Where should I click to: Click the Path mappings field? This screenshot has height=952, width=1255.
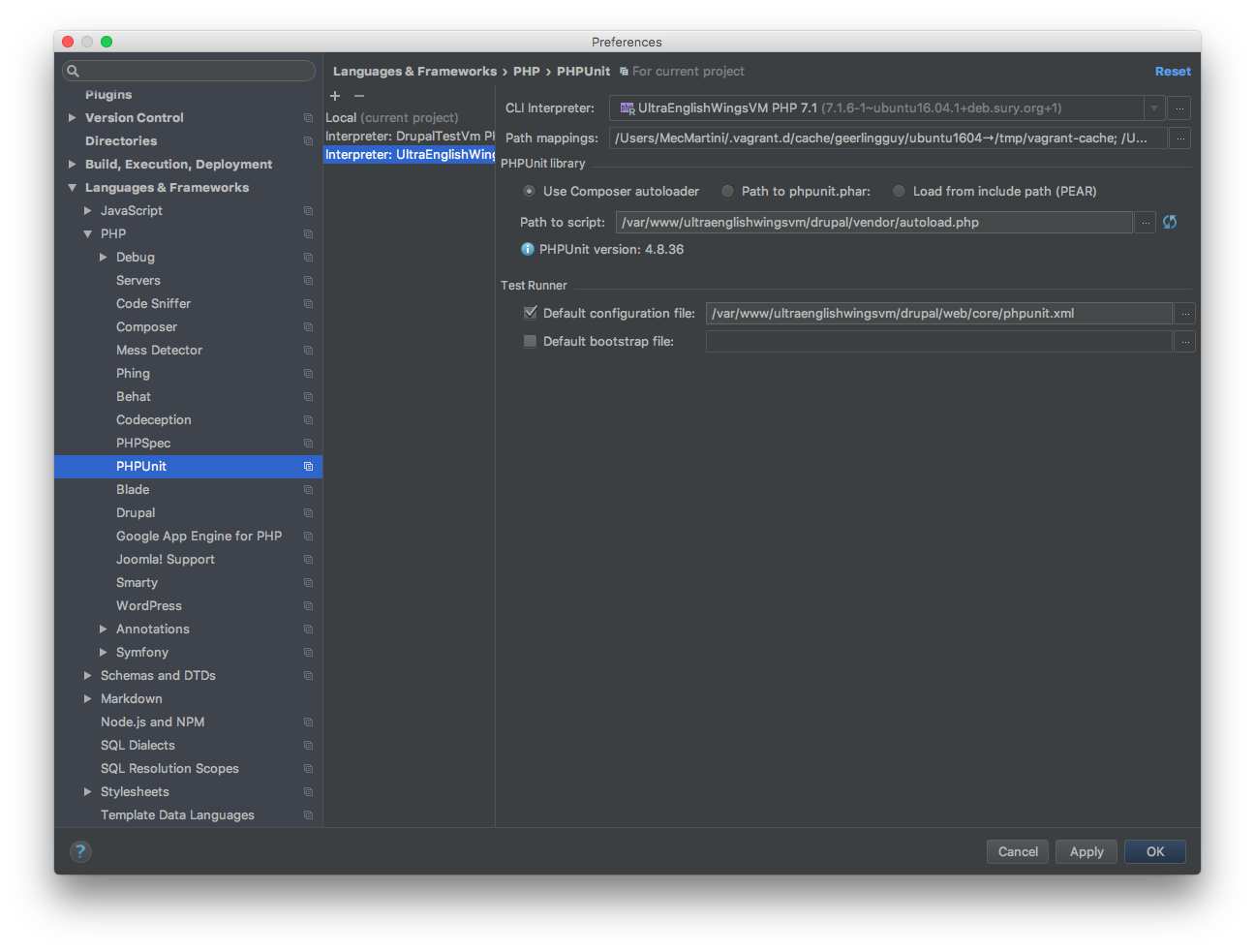pyautogui.click(x=888, y=138)
